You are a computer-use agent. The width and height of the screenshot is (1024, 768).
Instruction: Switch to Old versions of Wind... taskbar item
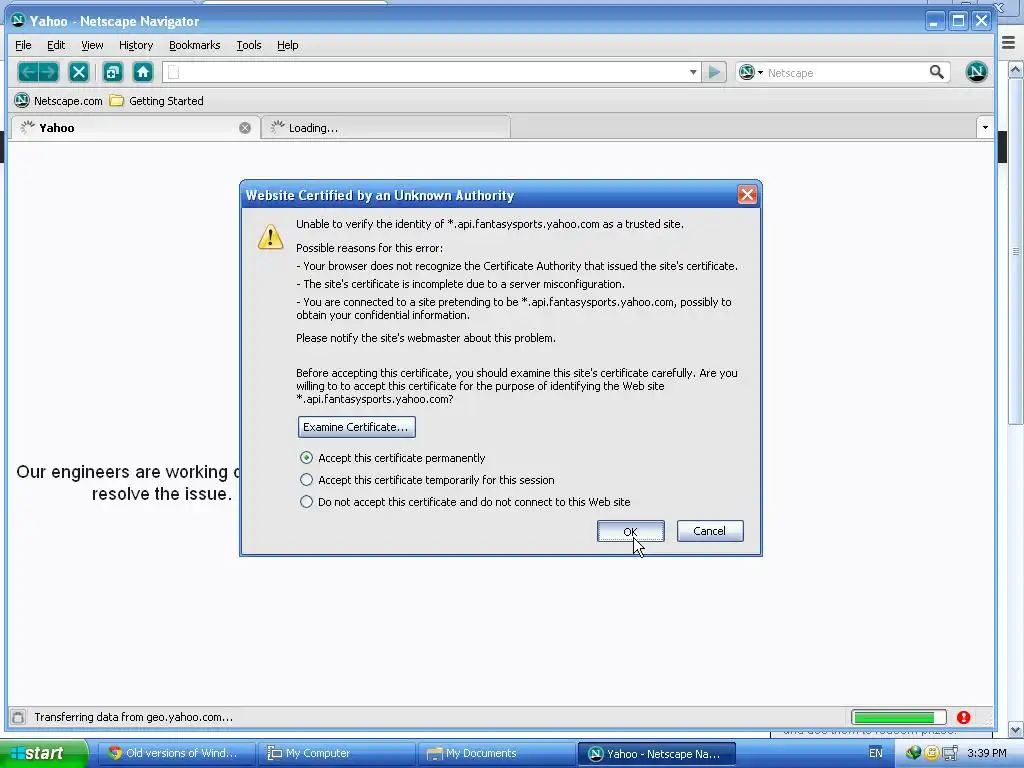click(177, 754)
